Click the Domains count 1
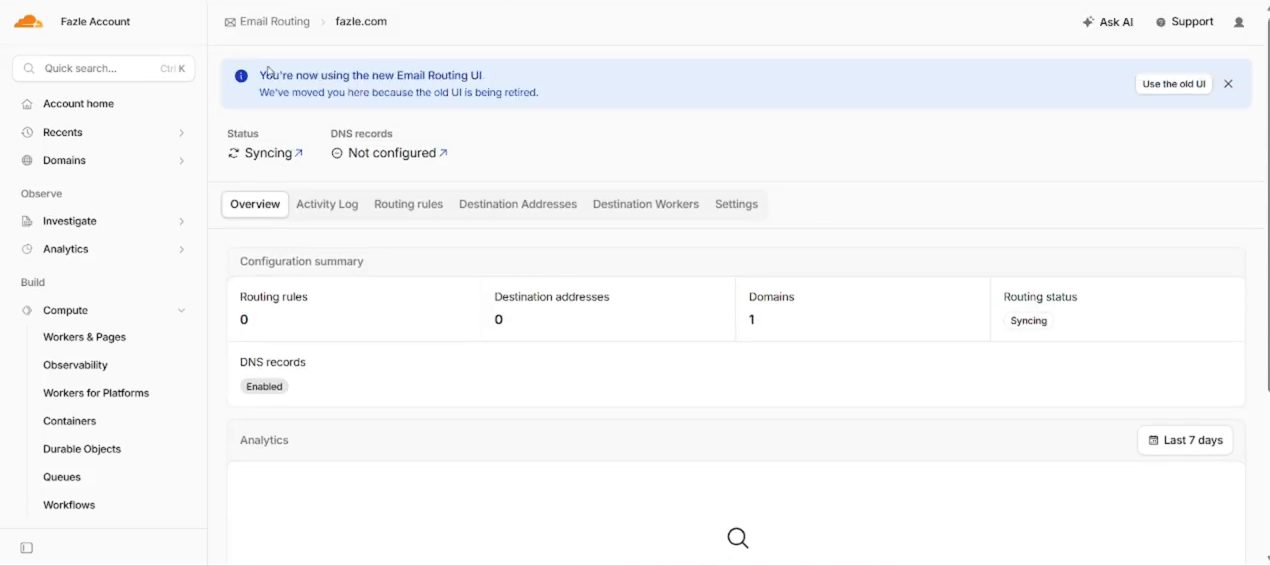This screenshot has height=566, width=1270. (752, 320)
